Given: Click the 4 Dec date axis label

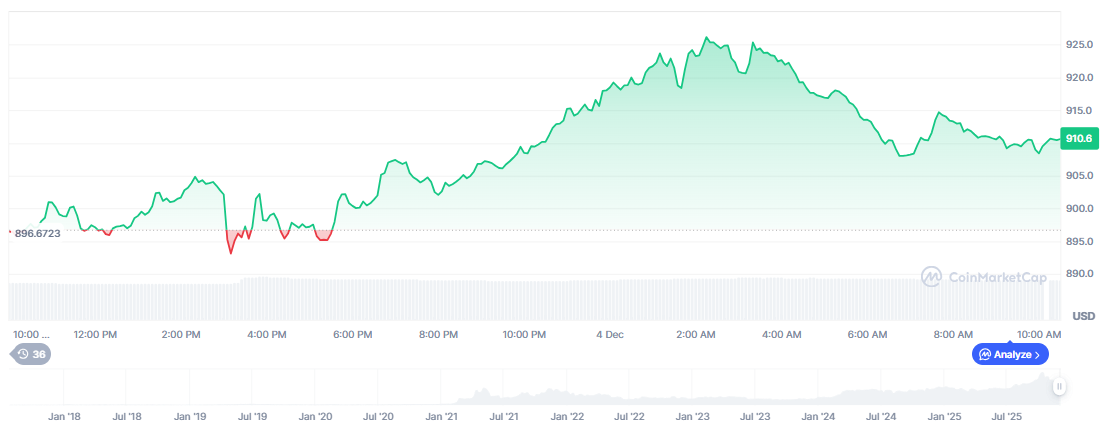Looking at the screenshot, I should [x=610, y=334].
